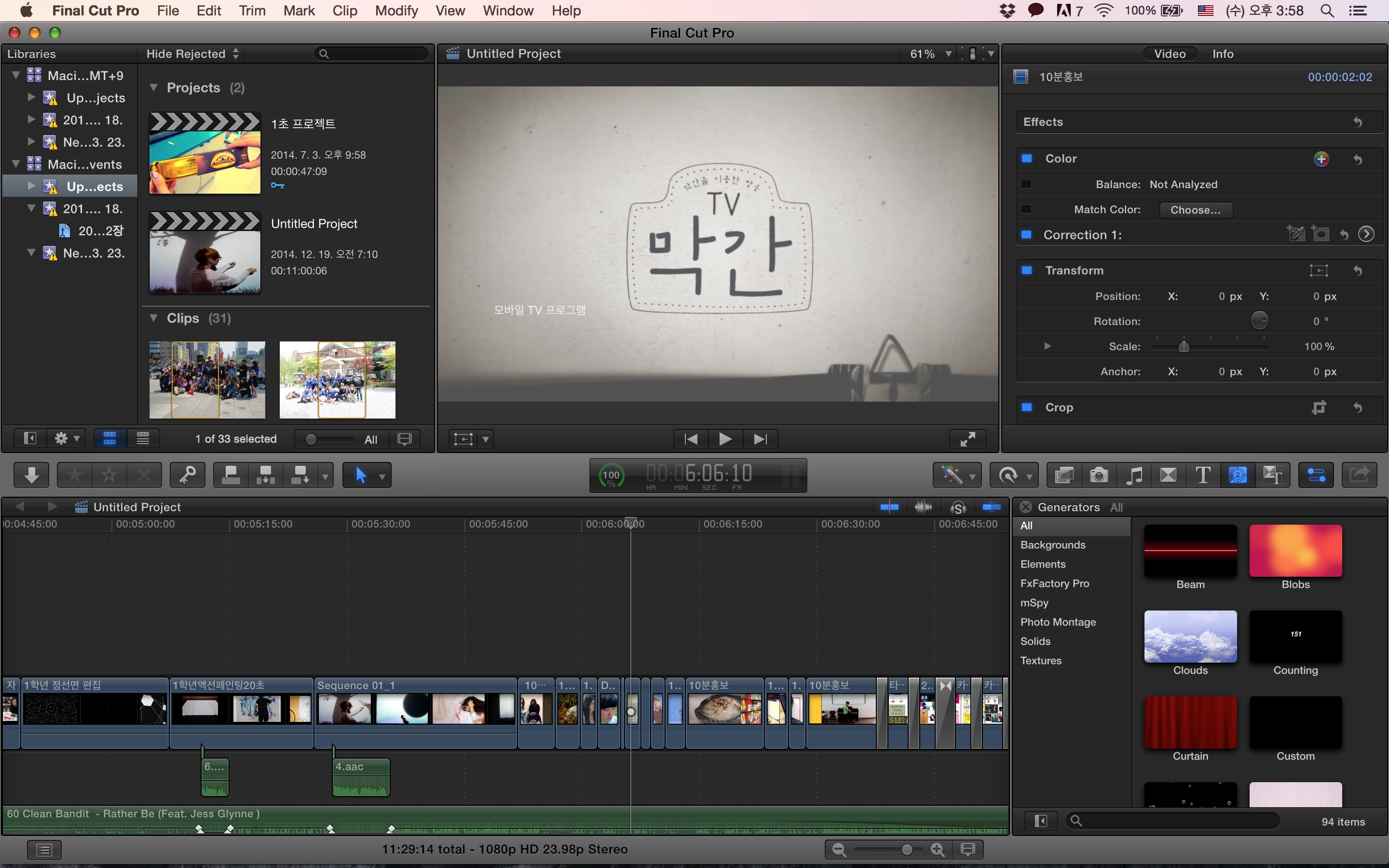This screenshot has height=868, width=1389.
Task: Open the Retime speed menu
Action: pos(1014,475)
